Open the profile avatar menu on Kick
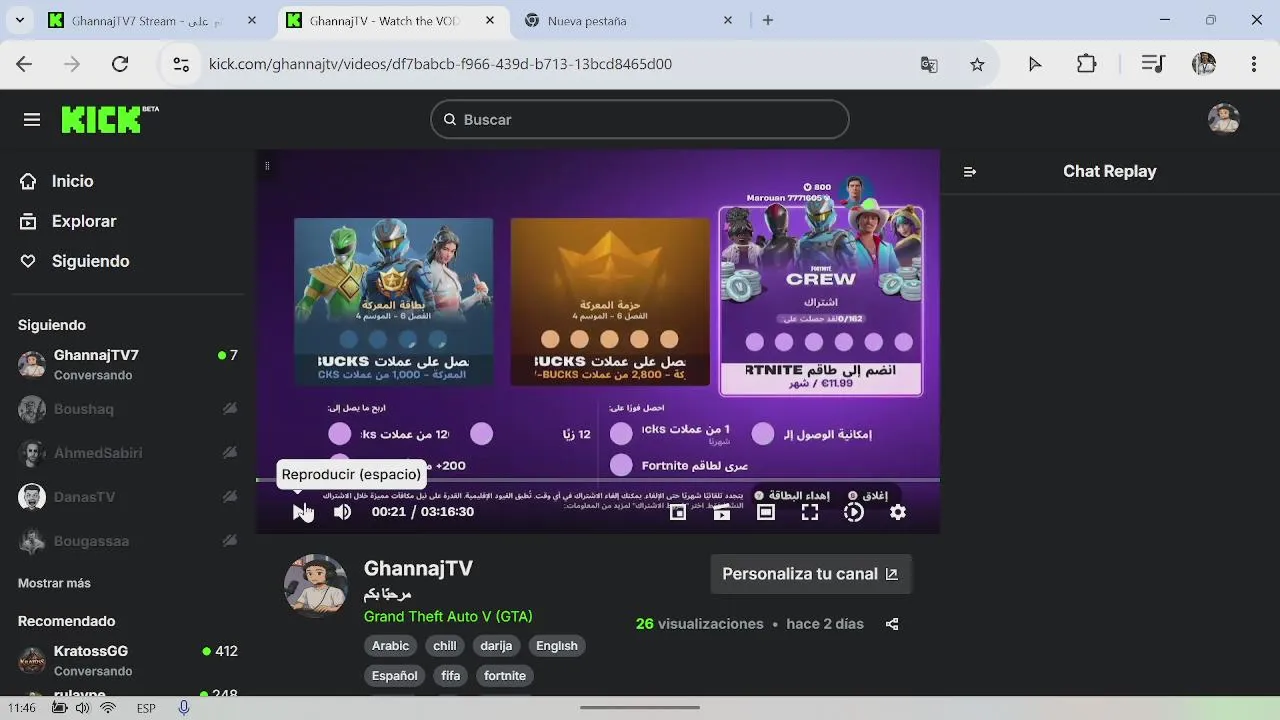 coord(1224,119)
